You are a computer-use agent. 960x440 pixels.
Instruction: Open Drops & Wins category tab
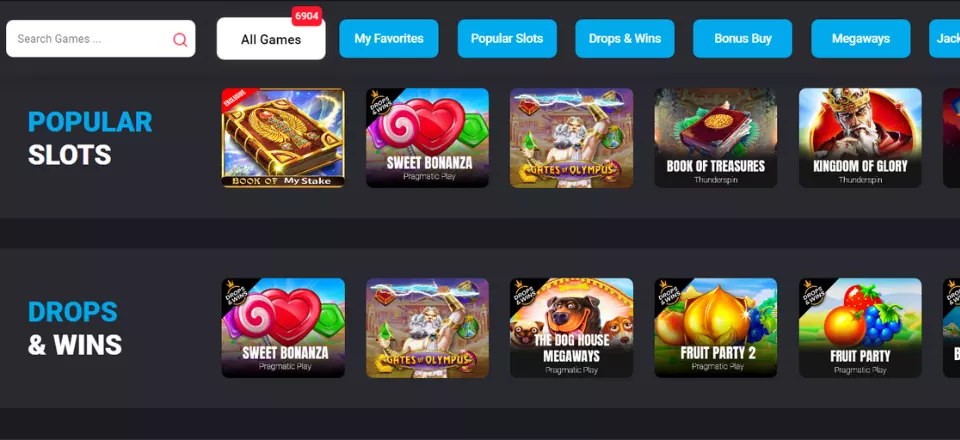click(x=624, y=39)
